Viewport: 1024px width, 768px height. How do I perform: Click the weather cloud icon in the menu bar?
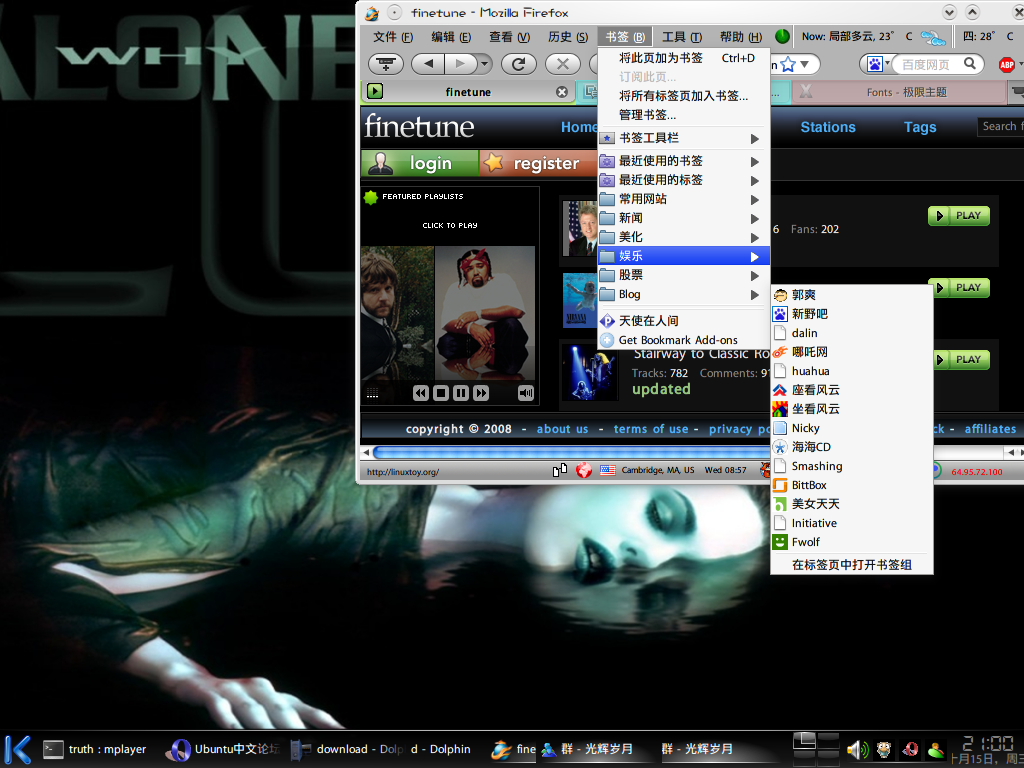(x=933, y=38)
